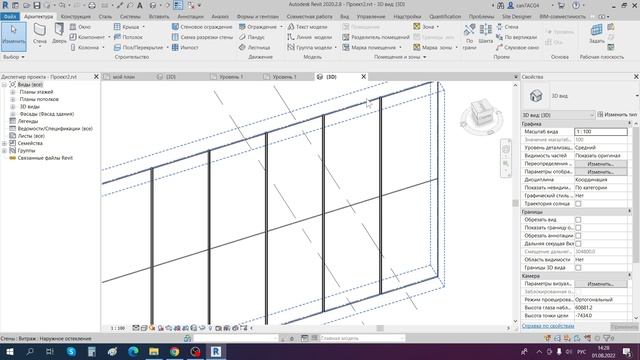This screenshot has width=640, height=360.
Task: Toggle Far Clip (Дальняя секущая) checkbox
Action: (578, 244)
